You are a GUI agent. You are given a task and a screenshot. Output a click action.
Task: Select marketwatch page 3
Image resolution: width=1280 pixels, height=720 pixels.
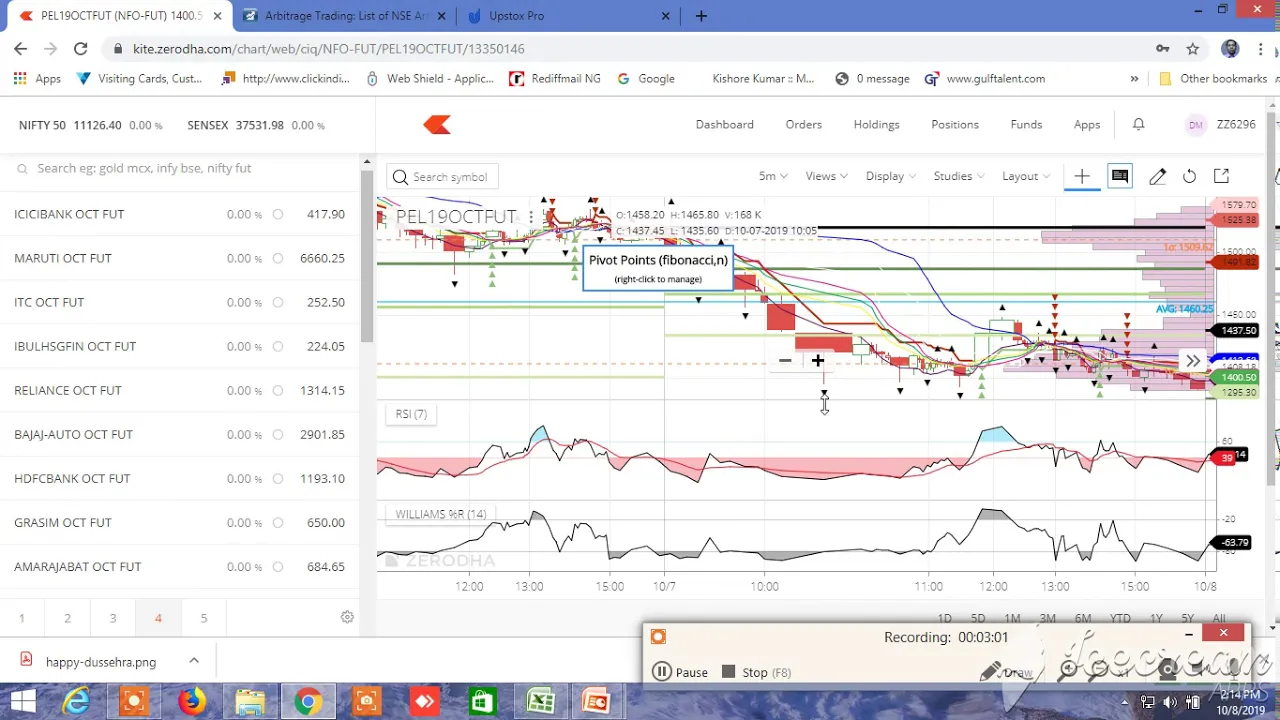[x=113, y=618]
